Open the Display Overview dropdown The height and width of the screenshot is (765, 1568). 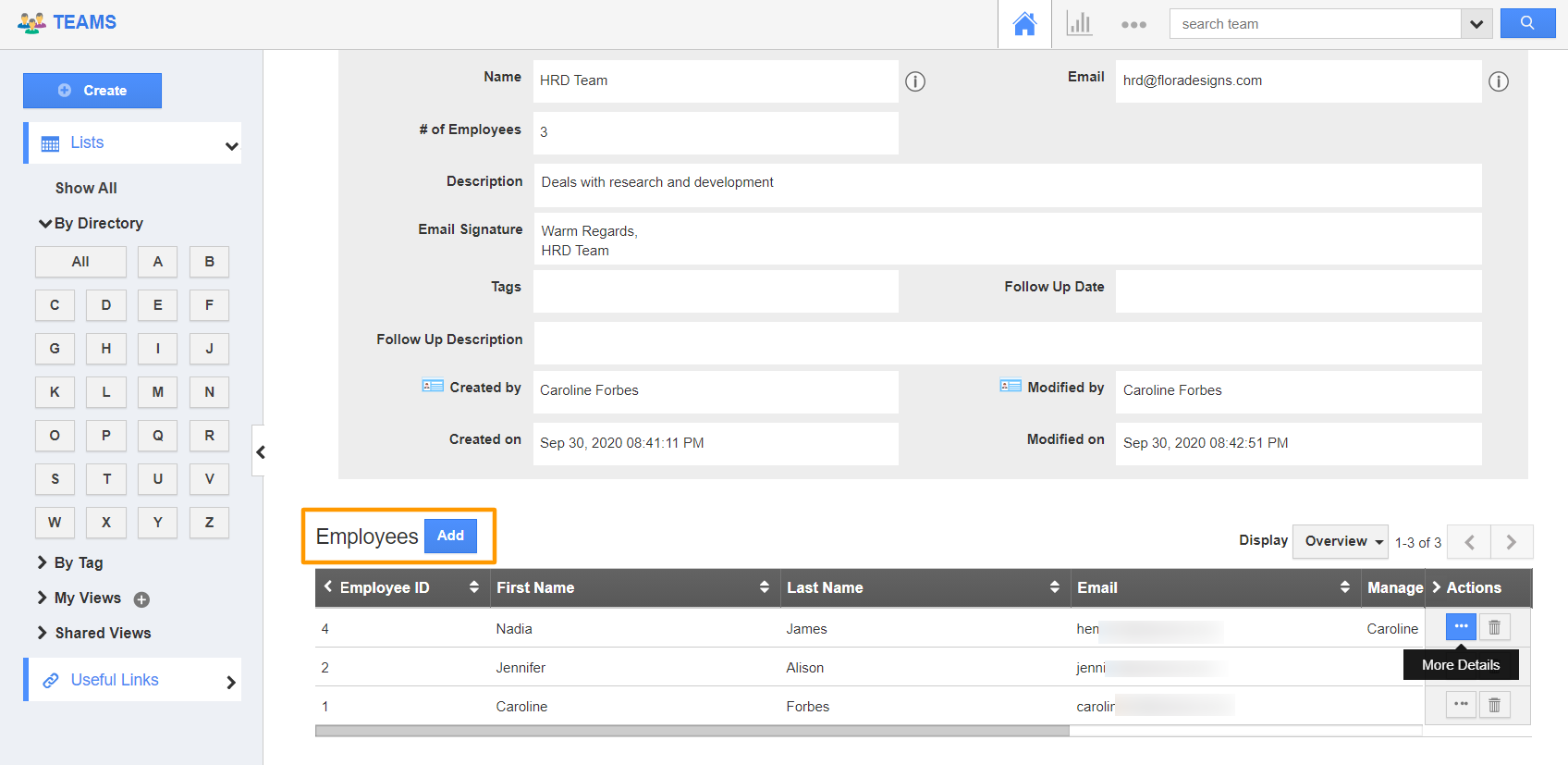click(x=1340, y=541)
